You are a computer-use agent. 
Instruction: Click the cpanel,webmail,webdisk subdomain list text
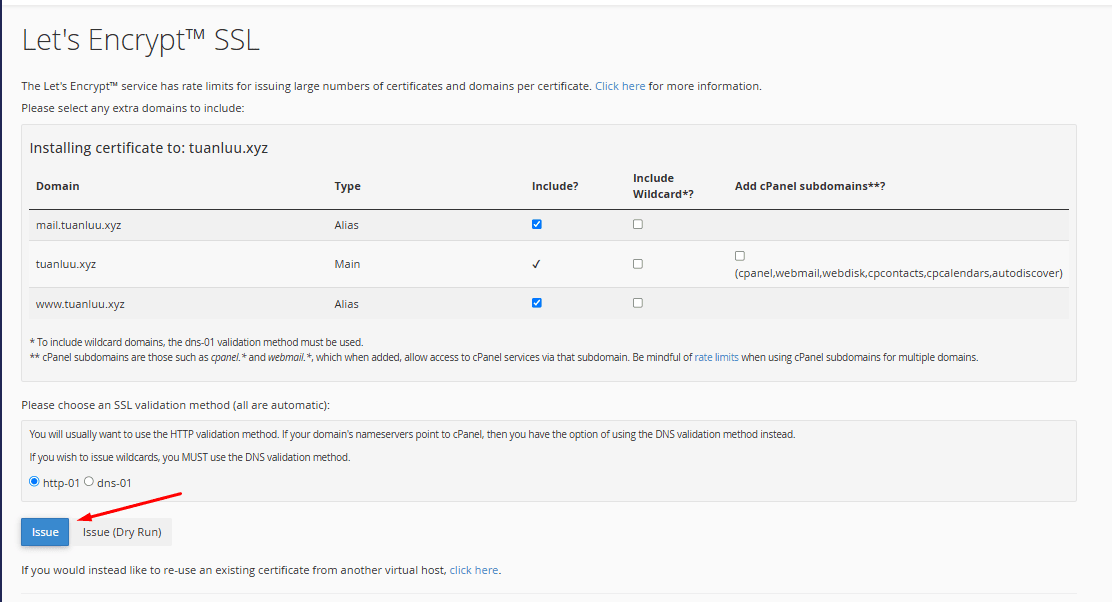(x=899, y=273)
